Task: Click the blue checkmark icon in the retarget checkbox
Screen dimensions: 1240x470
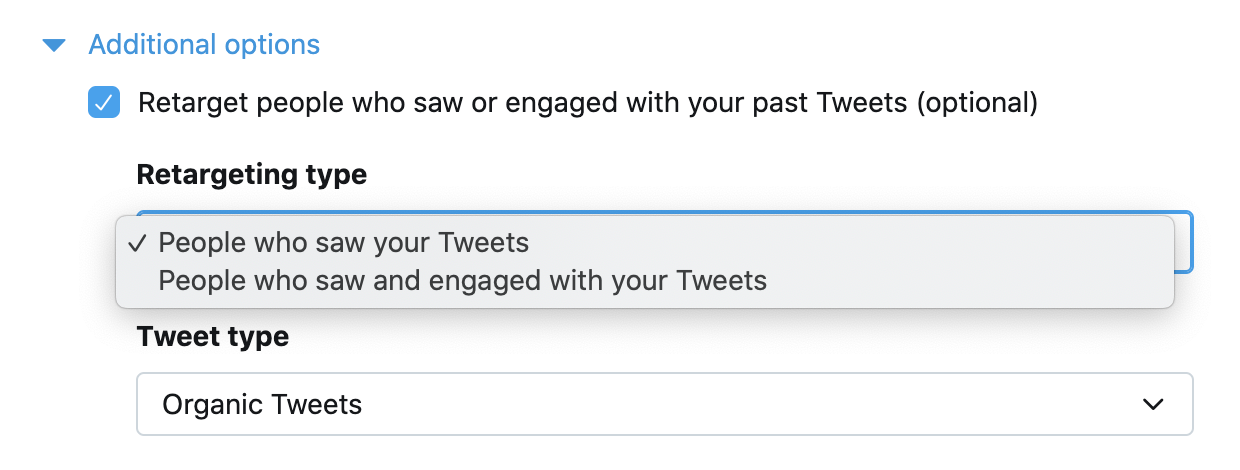Action: [x=104, y=103]
